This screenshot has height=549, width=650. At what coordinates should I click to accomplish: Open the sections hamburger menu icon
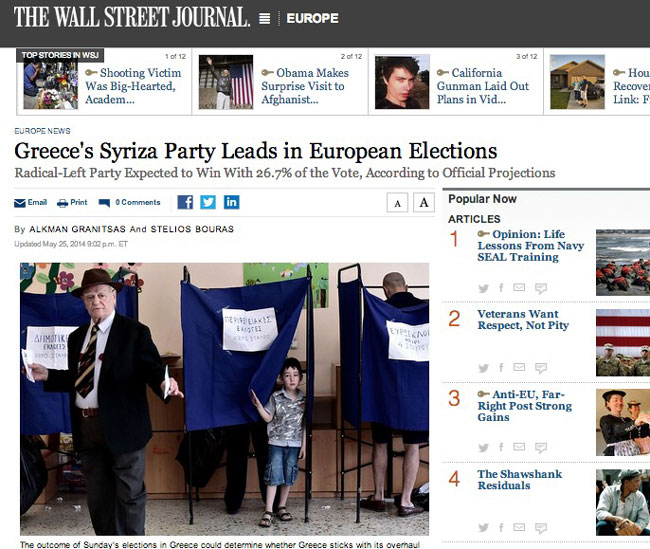coord(264,19)
